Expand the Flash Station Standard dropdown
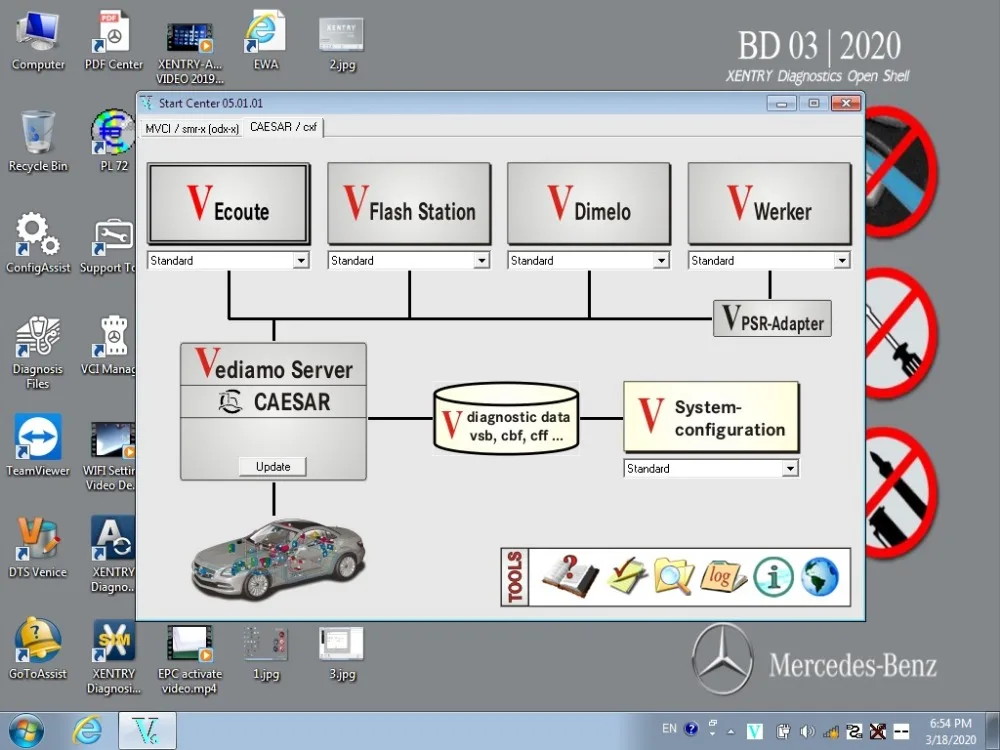The image size is (1000, 750). pyautogui.click(x=482, y=260)
